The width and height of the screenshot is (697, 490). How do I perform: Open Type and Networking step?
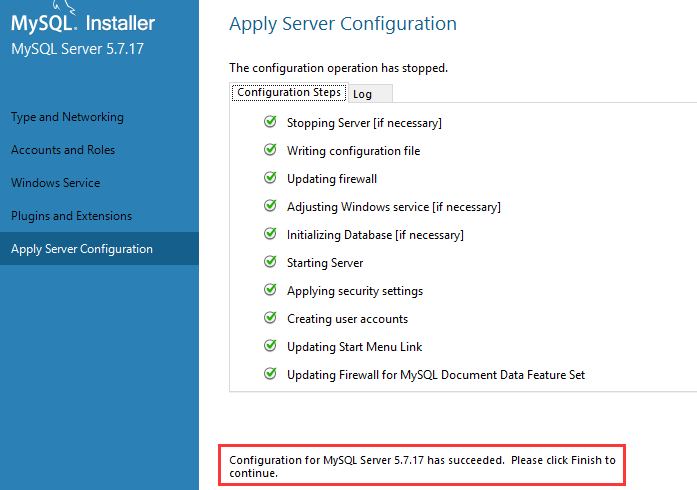[x=68, y=117]
